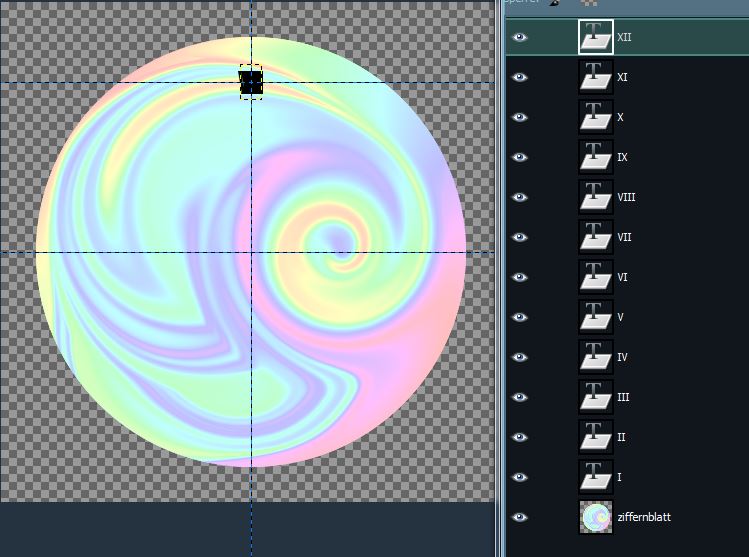Select the VIII layer by its name
749x557 pixels.
point(626,197)
